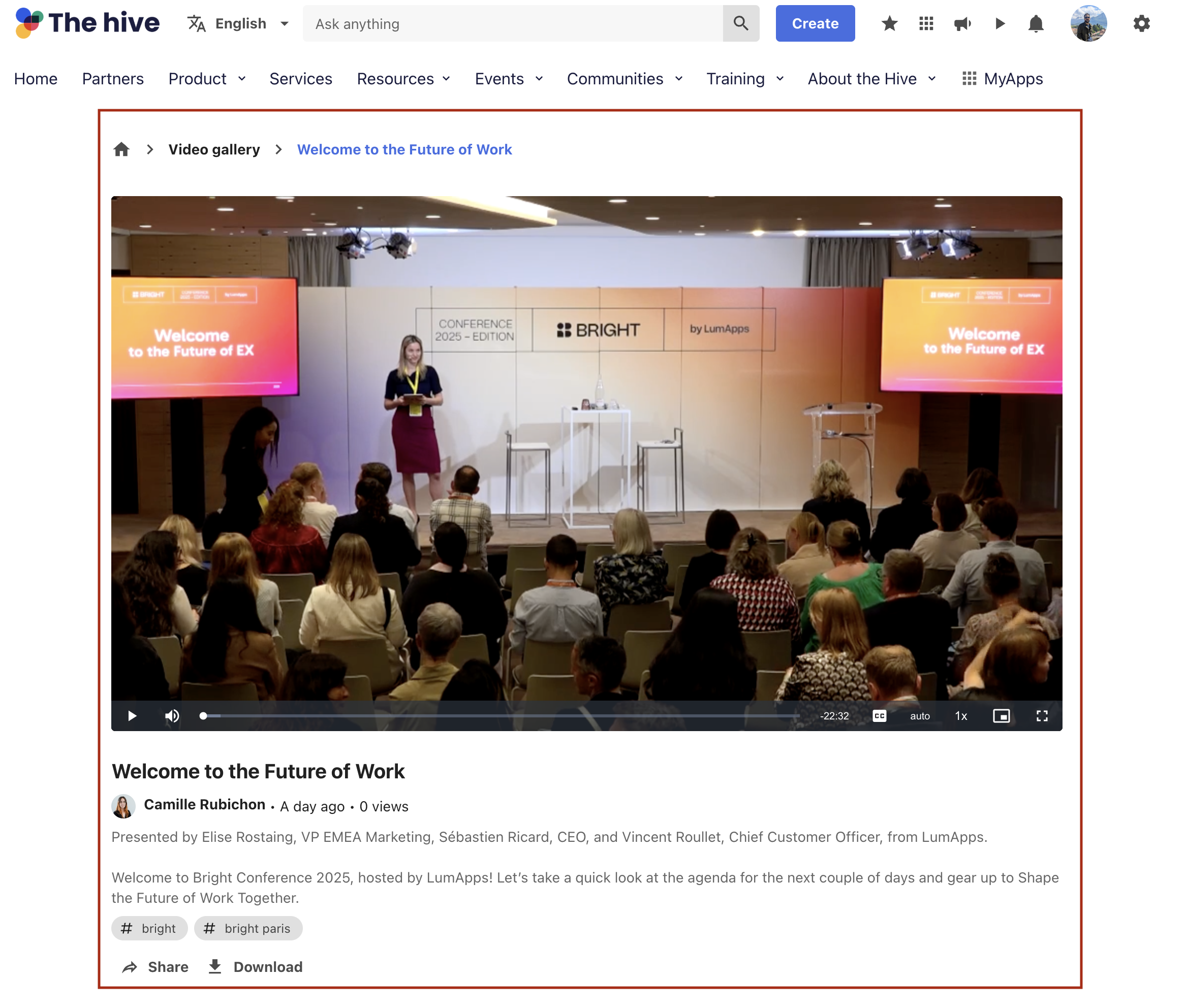Click the video progress bar

click(501, 715)
